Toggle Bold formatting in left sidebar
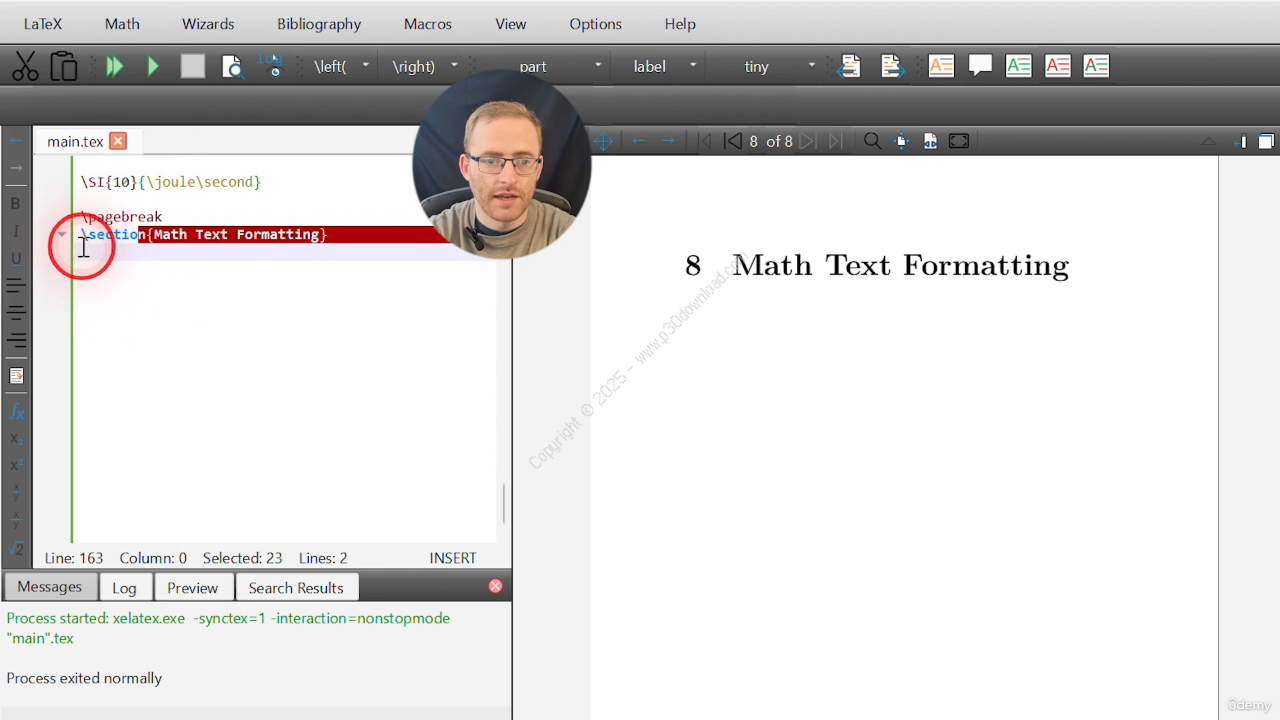1280x720 pixels. point(16,204)
